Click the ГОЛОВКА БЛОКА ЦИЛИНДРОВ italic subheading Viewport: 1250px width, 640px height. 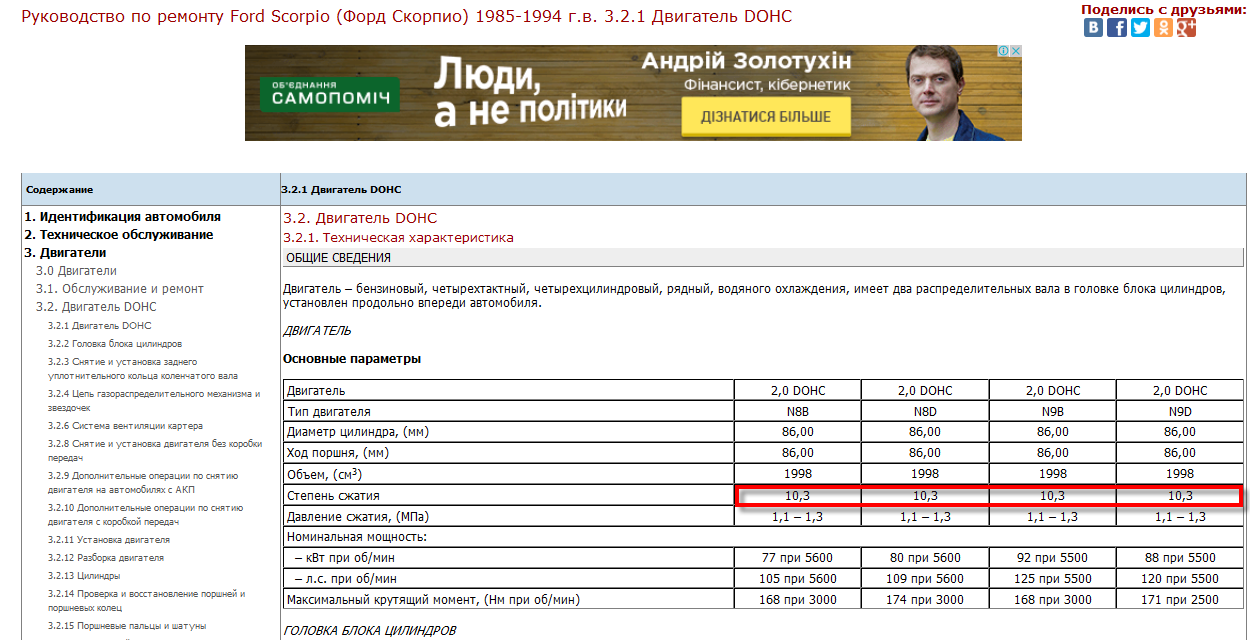point(370,631)
